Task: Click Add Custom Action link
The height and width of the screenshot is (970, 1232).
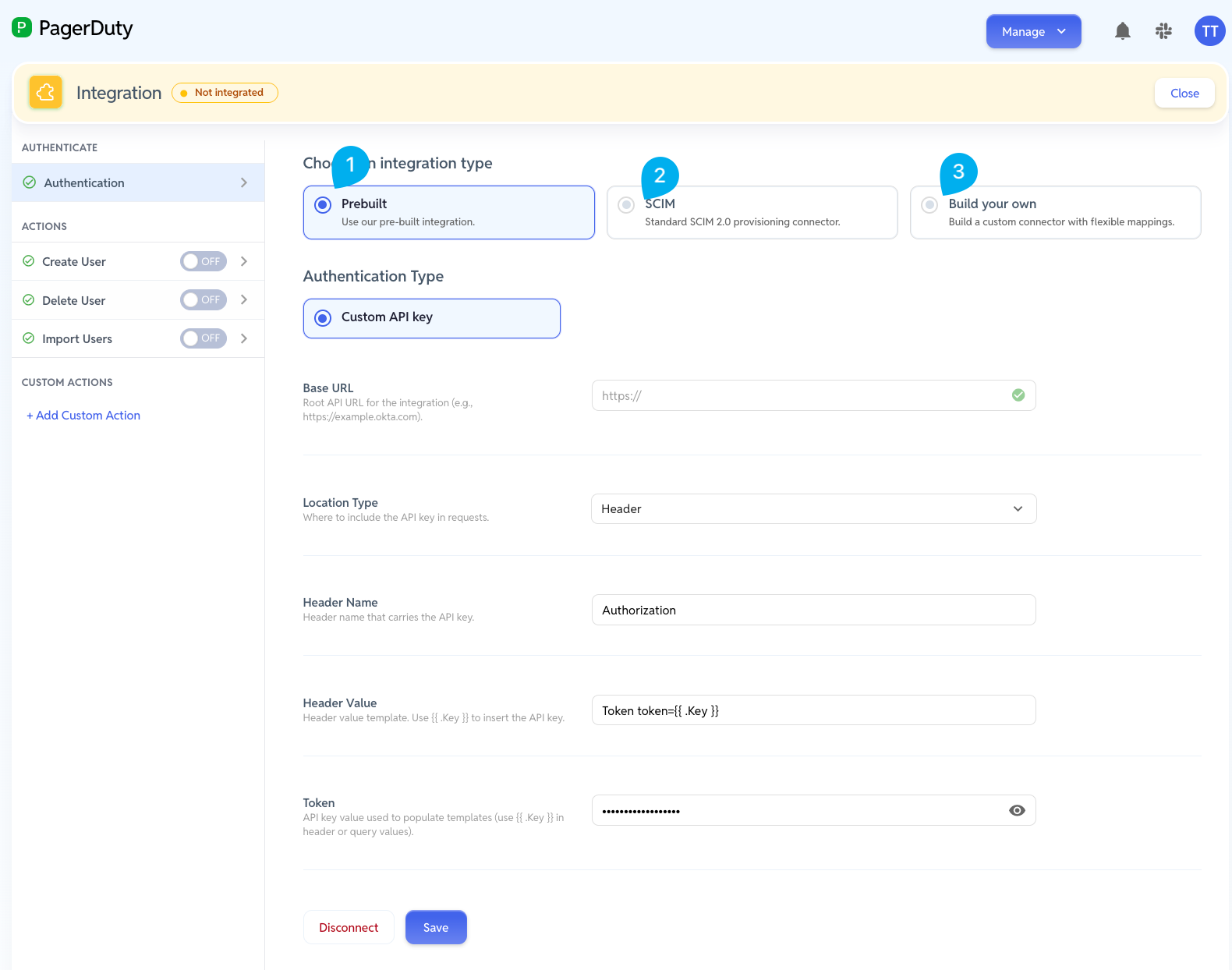Action: [x=83, y=416]
